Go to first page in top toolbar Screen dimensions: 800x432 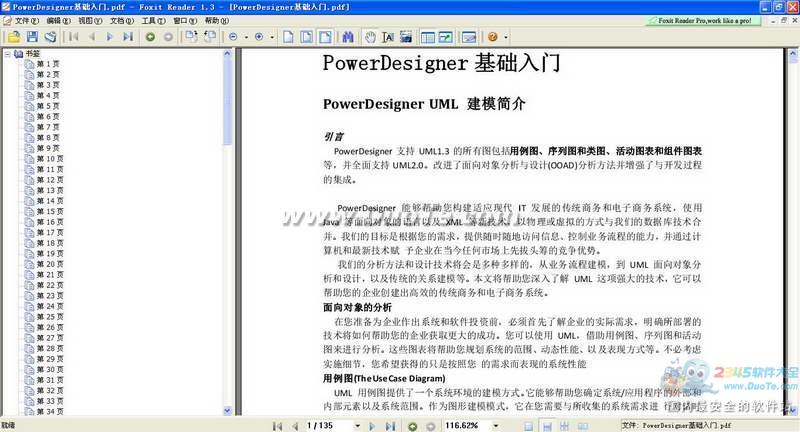coord(73,37)
